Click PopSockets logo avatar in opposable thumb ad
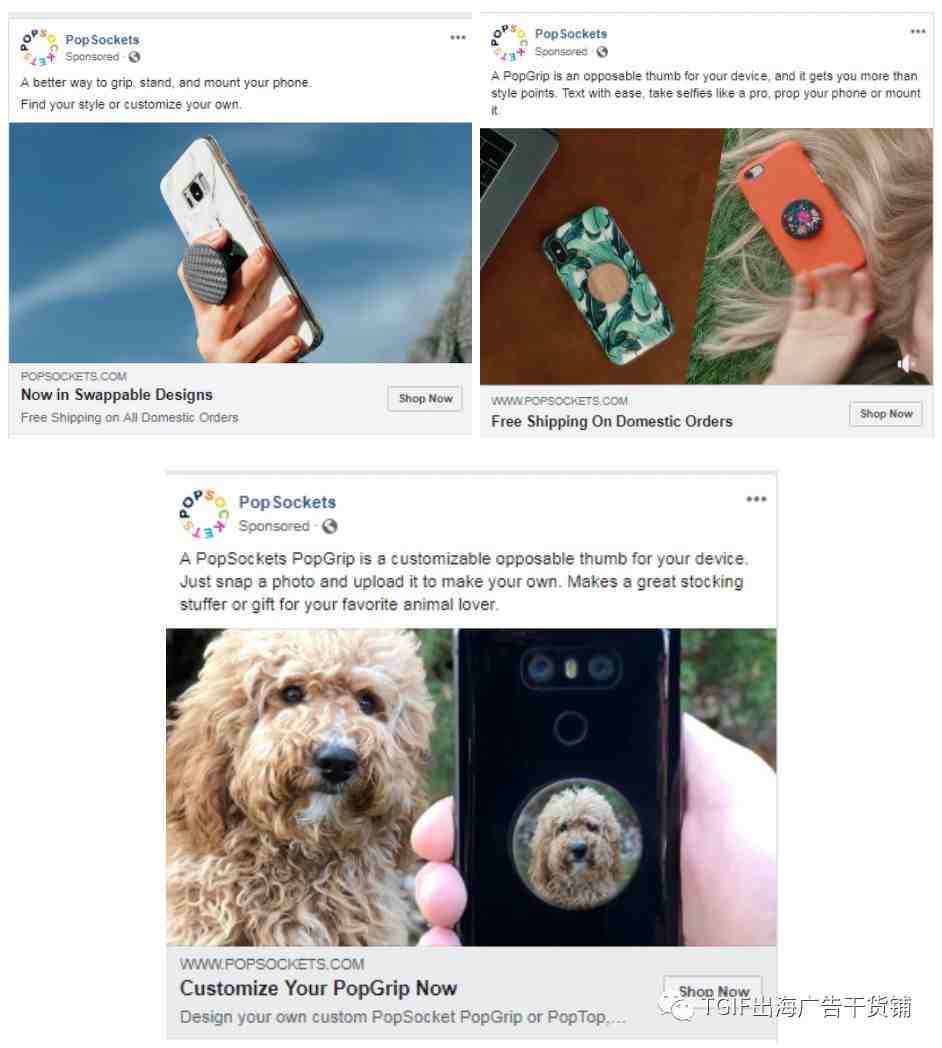Screen dimensions: 942x1048 pyautogui.click(x=509, y=42)
